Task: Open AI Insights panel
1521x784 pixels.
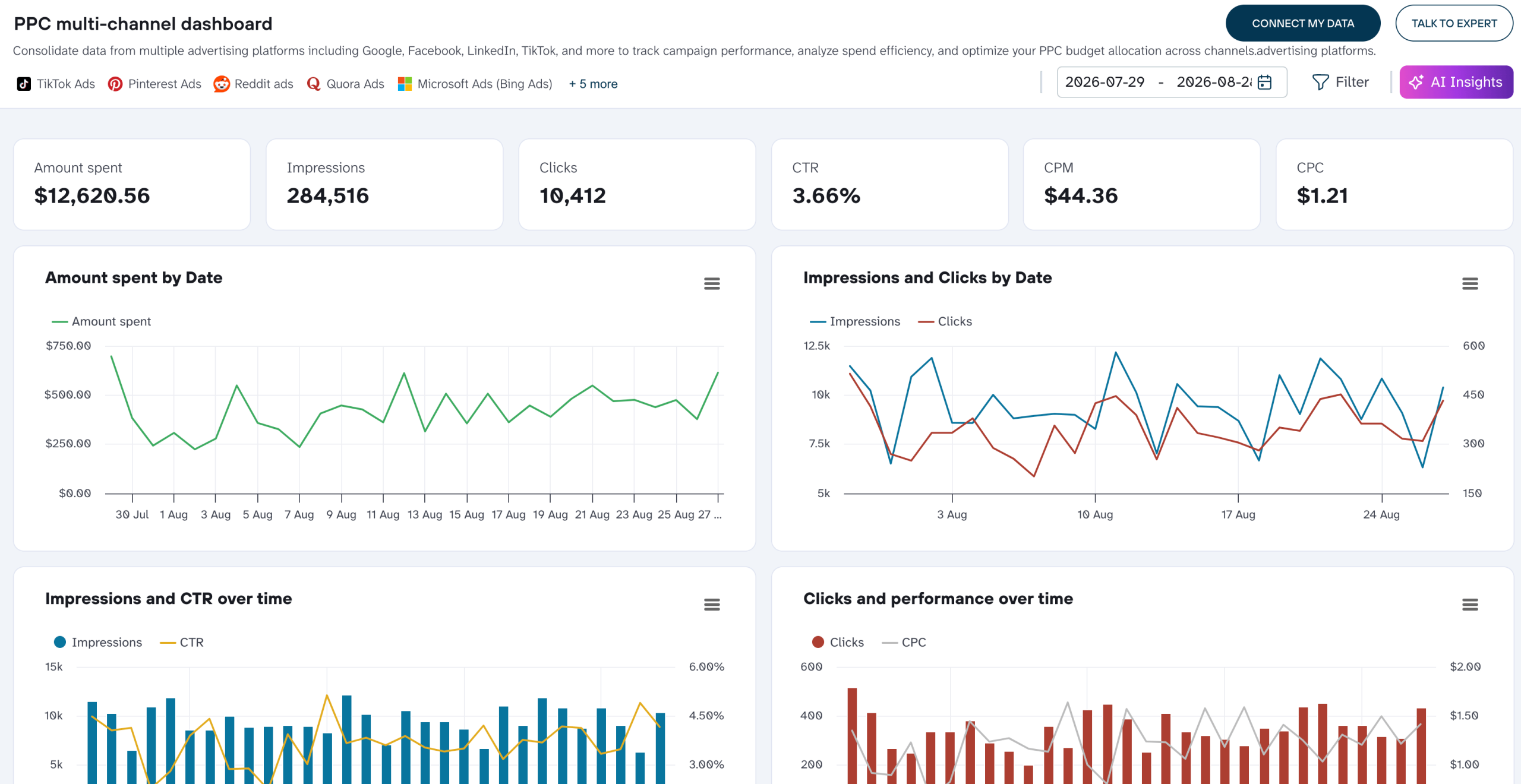Action: [x=1456, y=82]
